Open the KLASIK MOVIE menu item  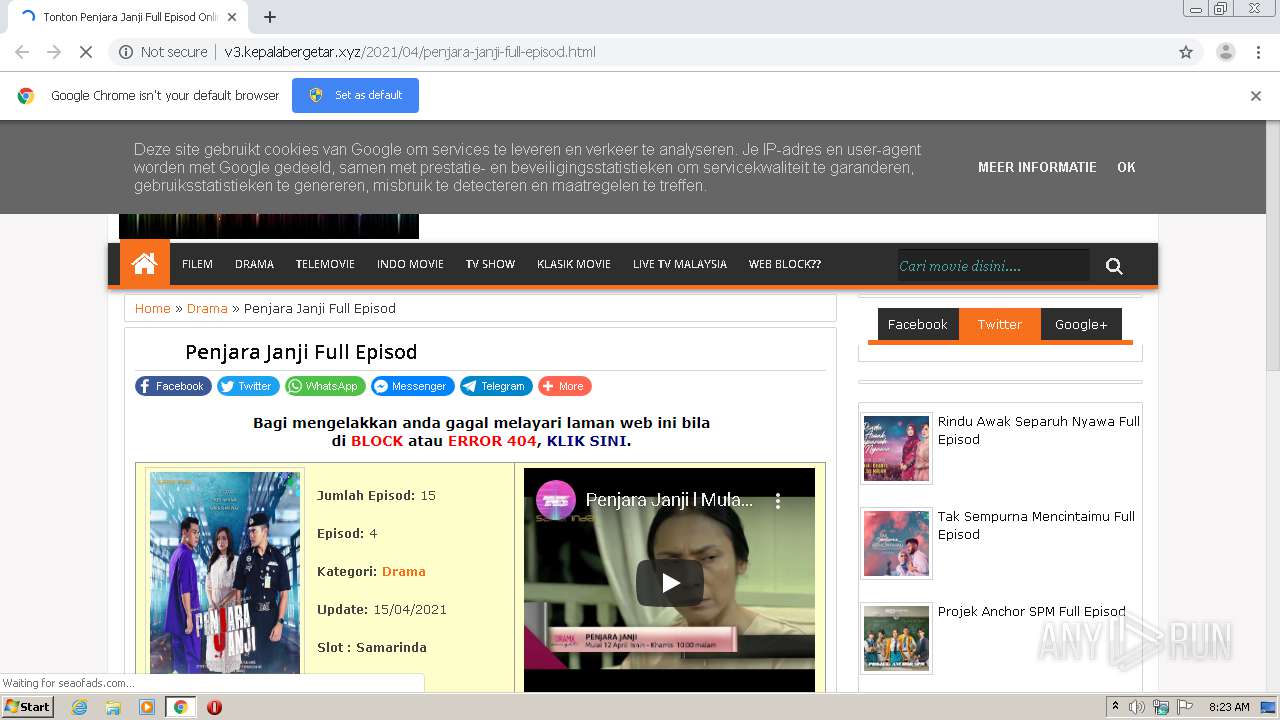[x=573, y=264]
